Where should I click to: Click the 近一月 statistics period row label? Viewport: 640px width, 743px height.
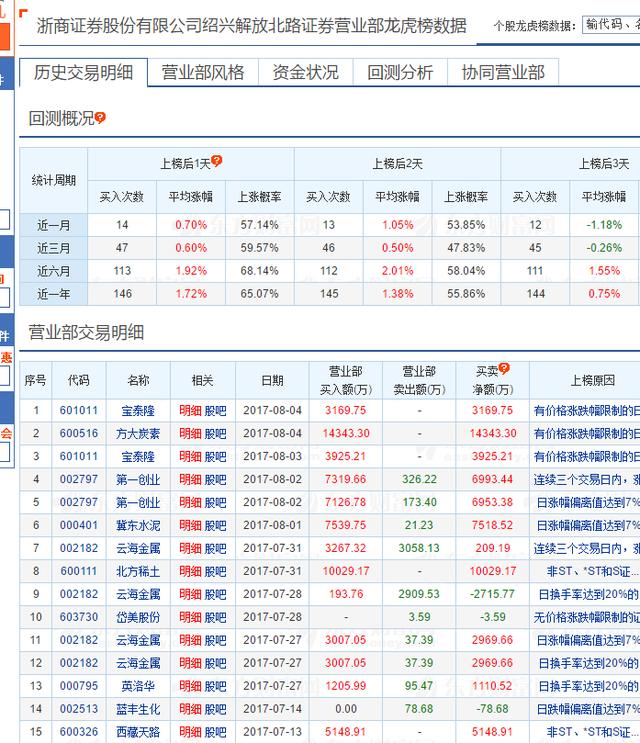[54, 225]
